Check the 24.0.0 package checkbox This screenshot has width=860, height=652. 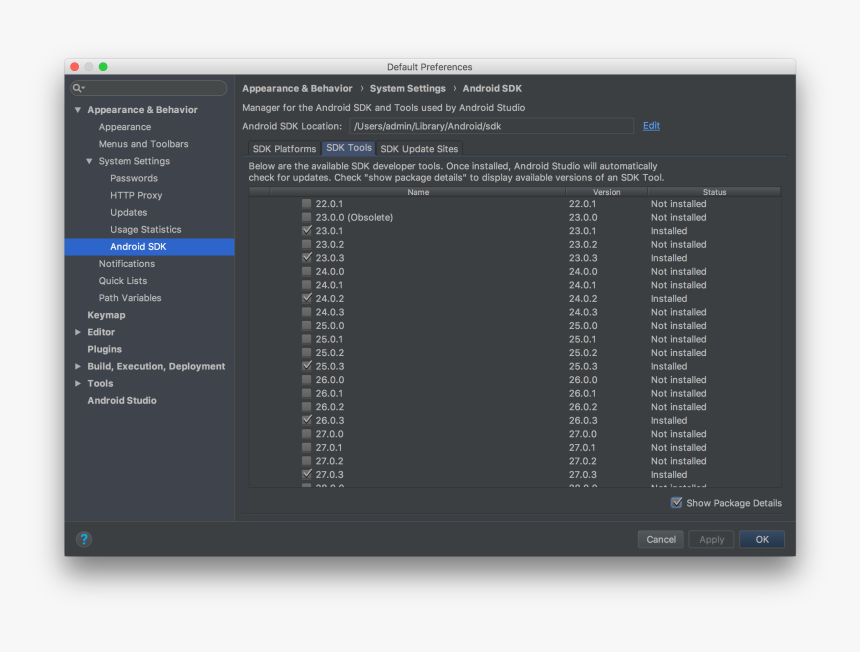[x=307, y=271]
